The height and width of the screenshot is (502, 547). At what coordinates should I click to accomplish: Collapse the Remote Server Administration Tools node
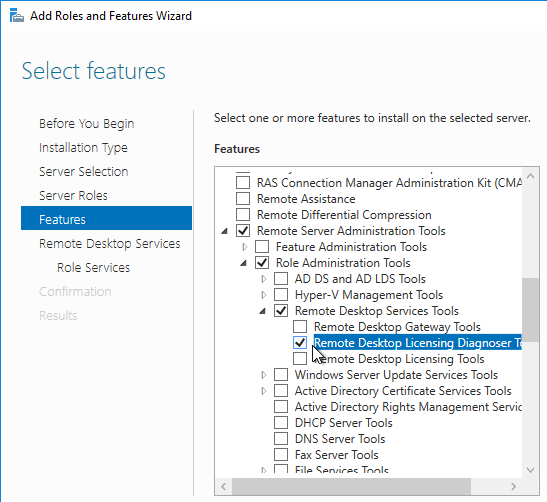click(225, 231)
